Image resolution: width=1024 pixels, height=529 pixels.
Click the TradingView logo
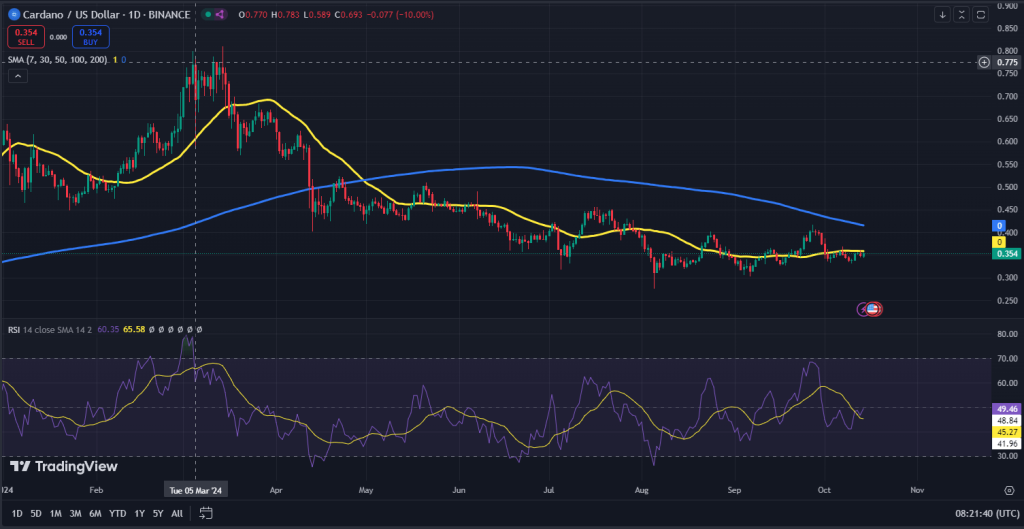click(x=63, y=466)
